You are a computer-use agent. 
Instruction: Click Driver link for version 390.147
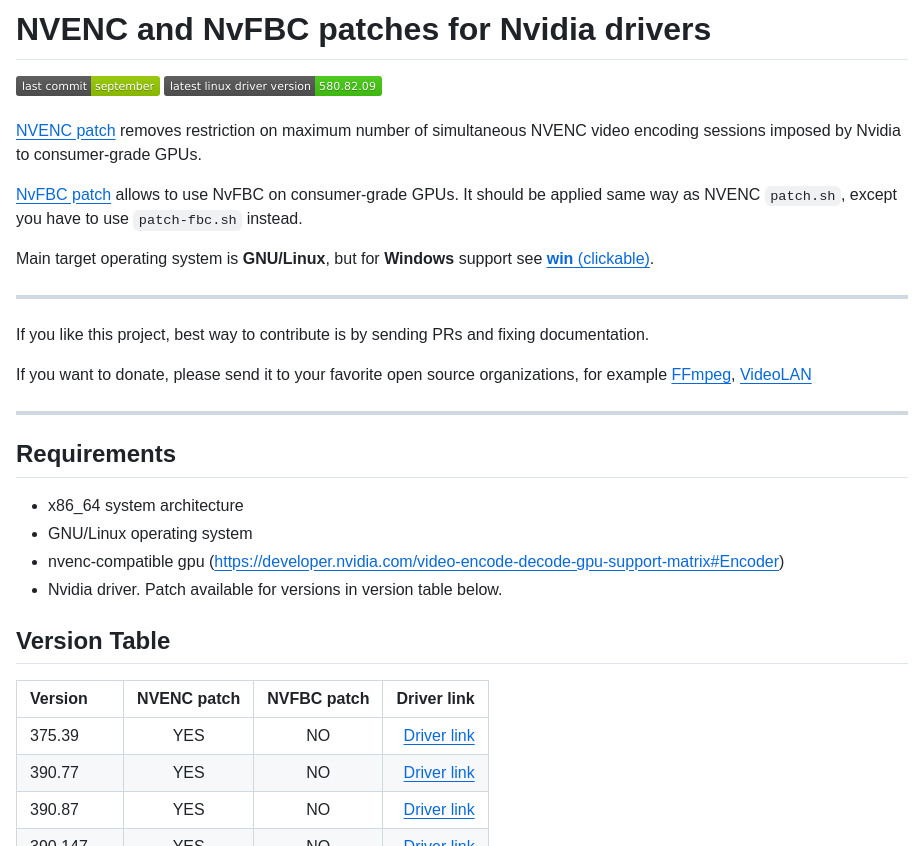point(439,842)
